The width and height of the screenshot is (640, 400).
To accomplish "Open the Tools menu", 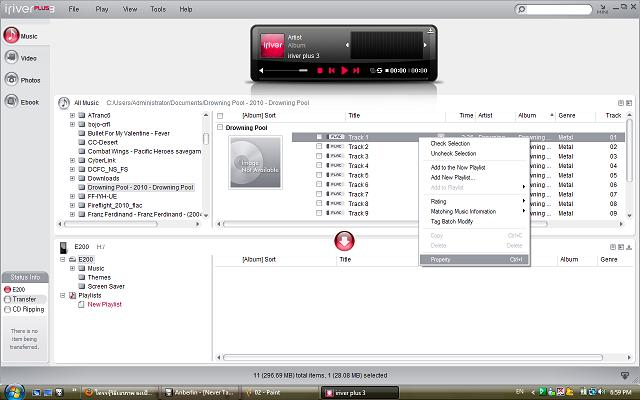I will [x=158, y=9].
